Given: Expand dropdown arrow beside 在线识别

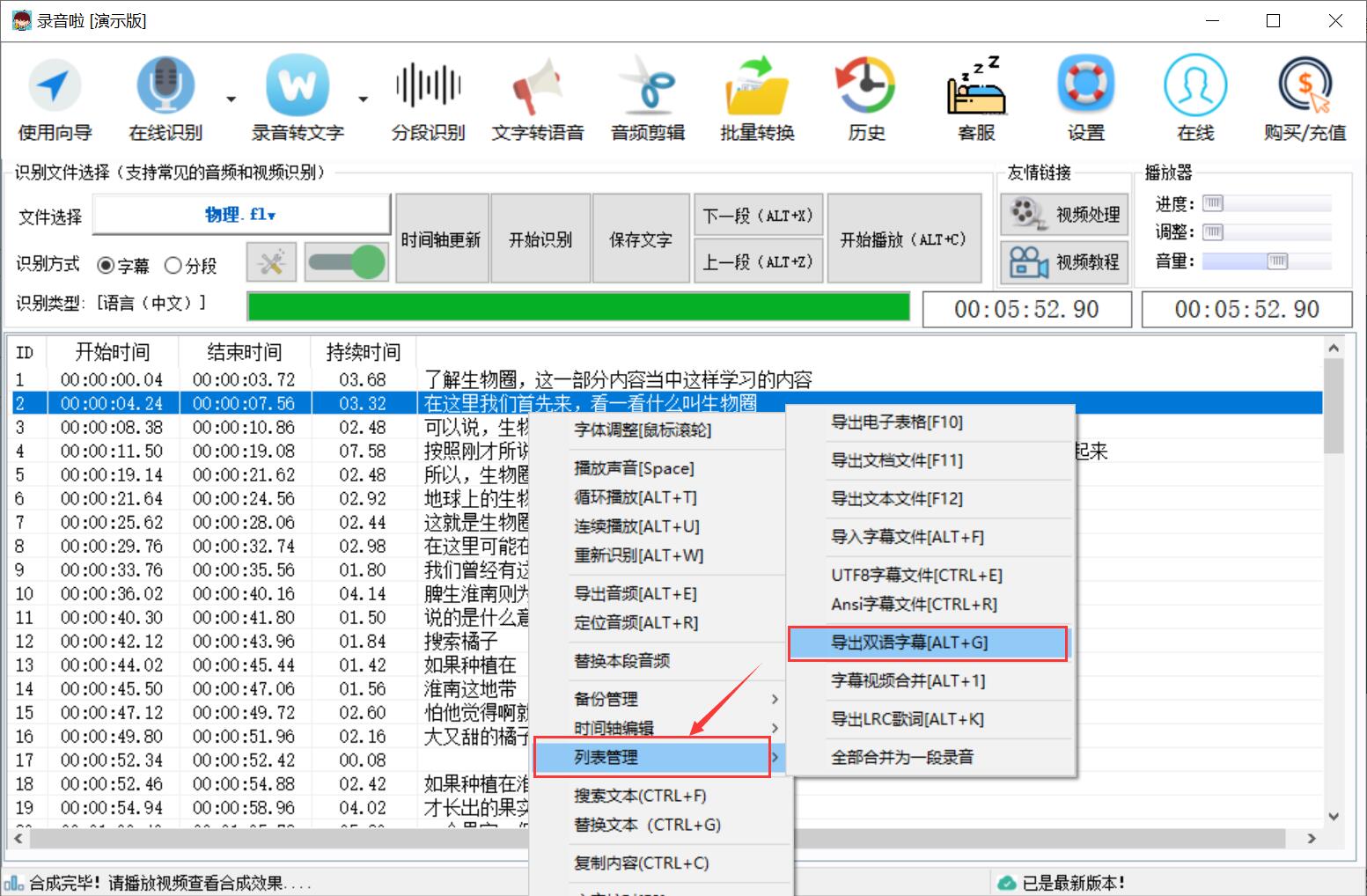Looking at the screenshot, I should (231, 99).
